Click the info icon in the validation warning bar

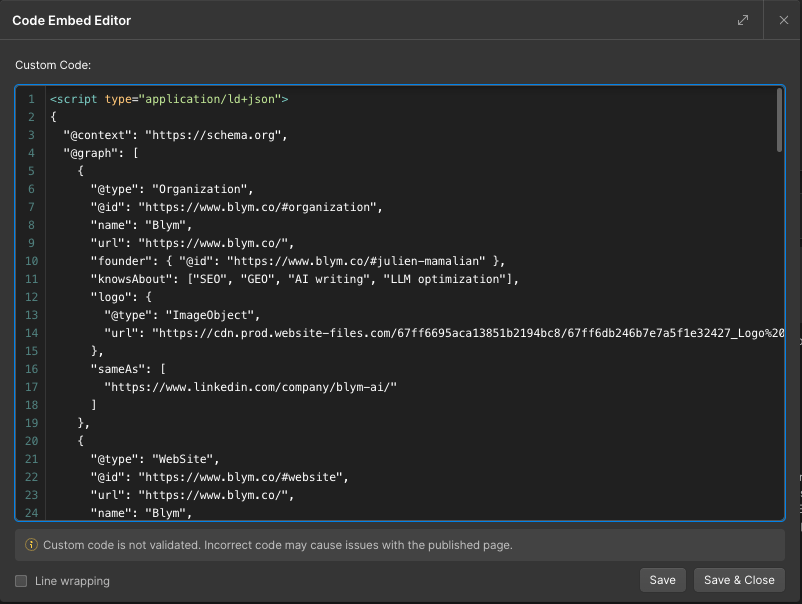click(31, 545)
